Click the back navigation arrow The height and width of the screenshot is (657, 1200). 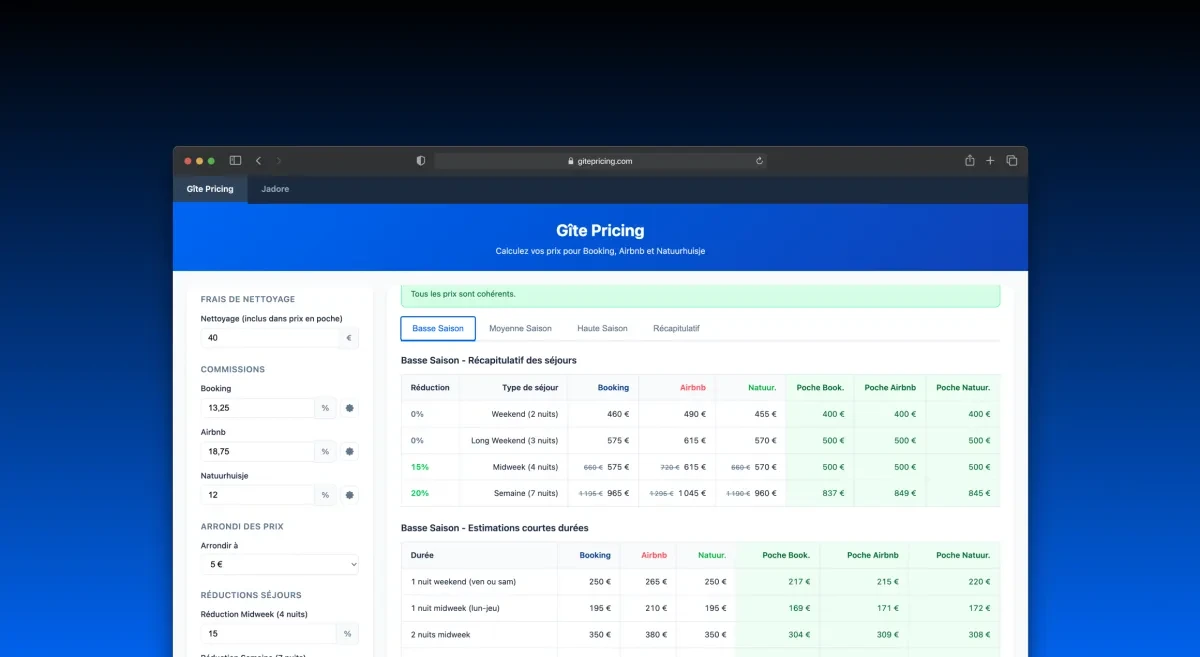[258, 160]
